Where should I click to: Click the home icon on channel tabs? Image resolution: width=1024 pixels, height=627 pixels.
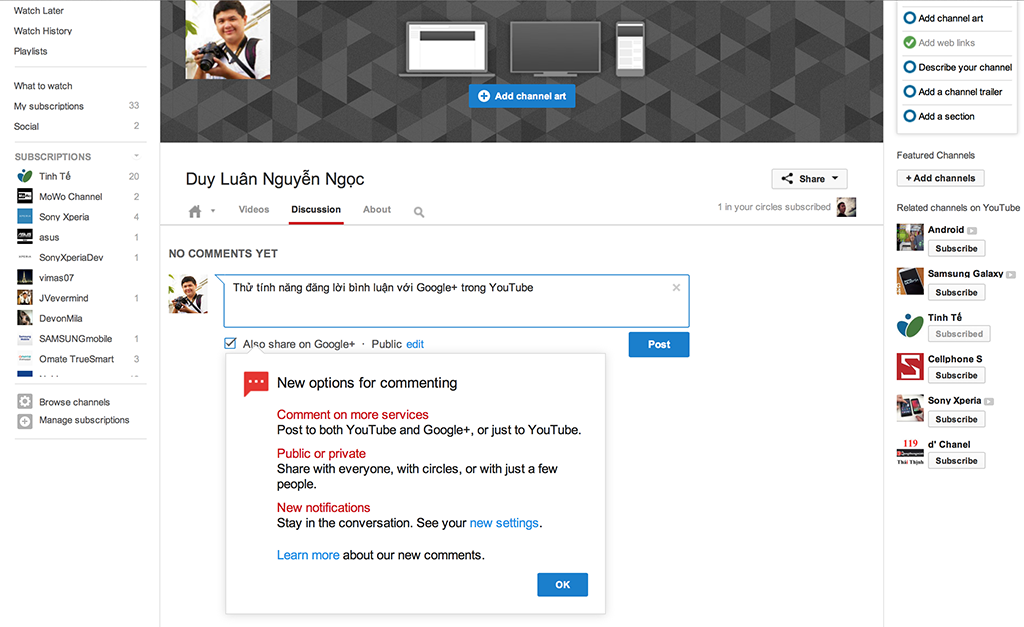195,211
